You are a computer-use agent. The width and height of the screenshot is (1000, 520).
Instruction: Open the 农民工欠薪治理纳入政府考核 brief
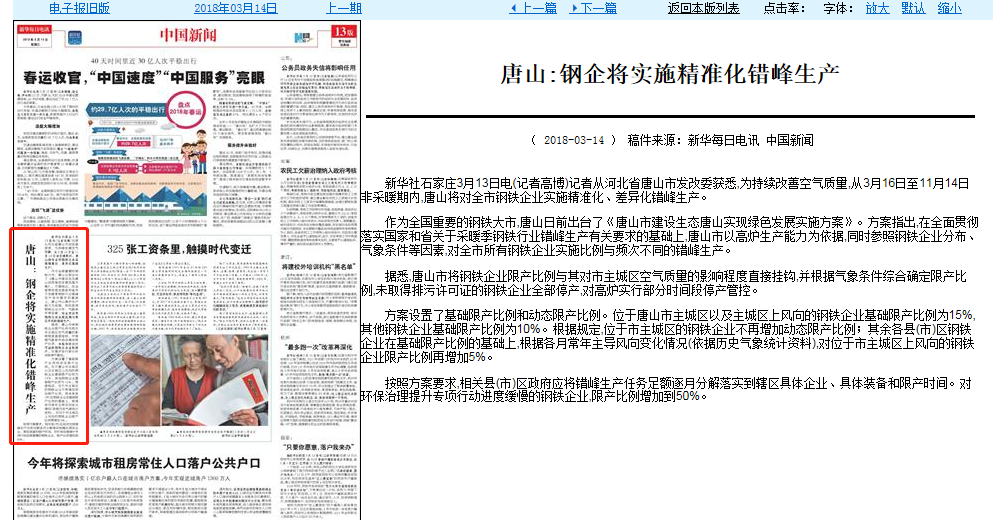(x=318, y=171)
